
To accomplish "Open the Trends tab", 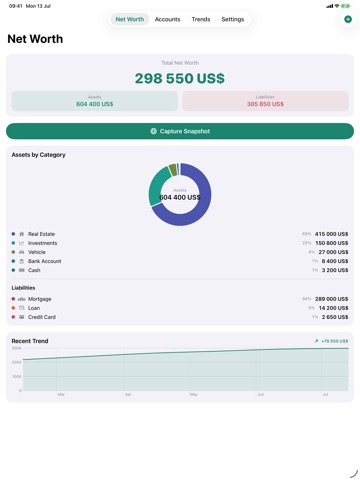I will coord(201,19).
